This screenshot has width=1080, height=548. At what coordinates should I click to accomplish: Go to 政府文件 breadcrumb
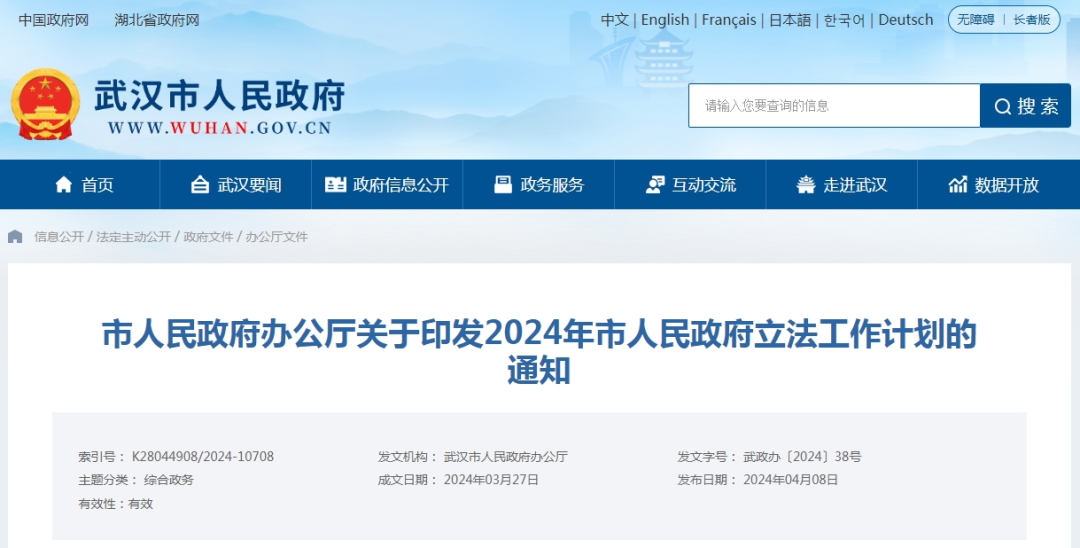click(208, 237)
